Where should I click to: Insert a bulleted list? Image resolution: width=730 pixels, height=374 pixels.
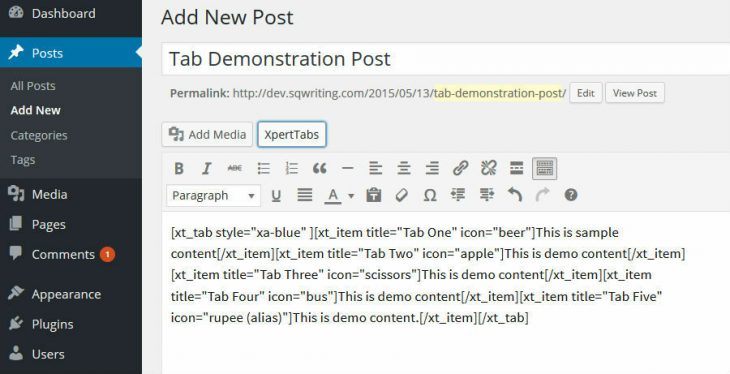264,168
